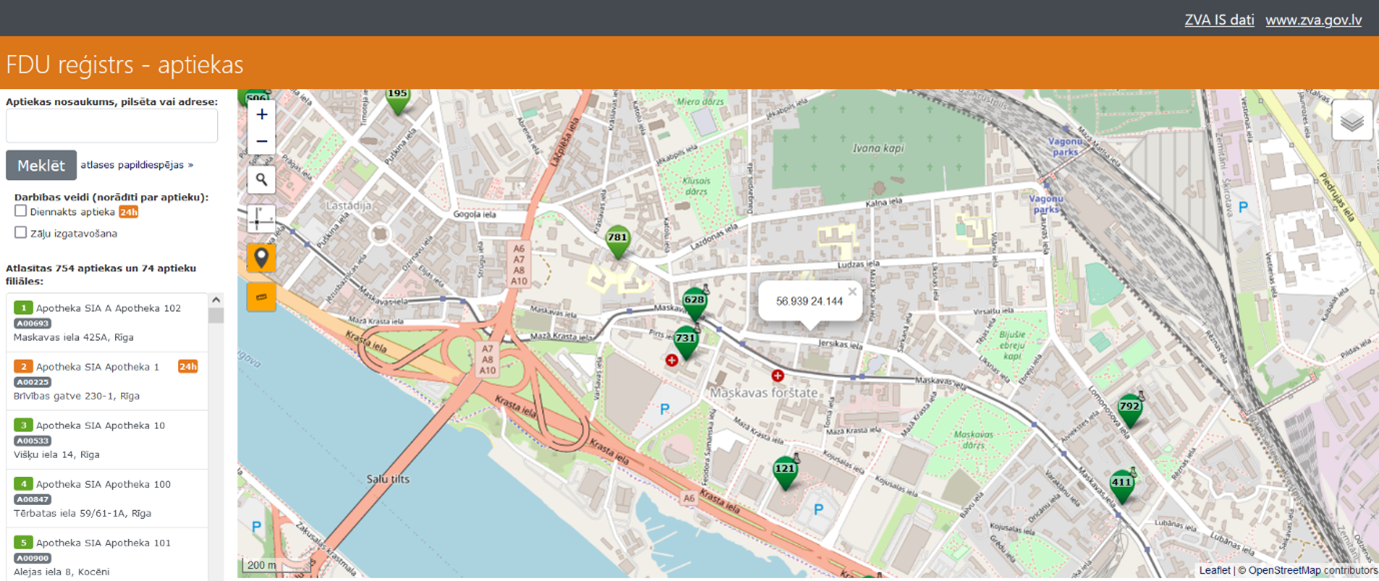Open the ZVA IS dati link
Viewport: 1379px width, 581px height.
coord(1219,19)
